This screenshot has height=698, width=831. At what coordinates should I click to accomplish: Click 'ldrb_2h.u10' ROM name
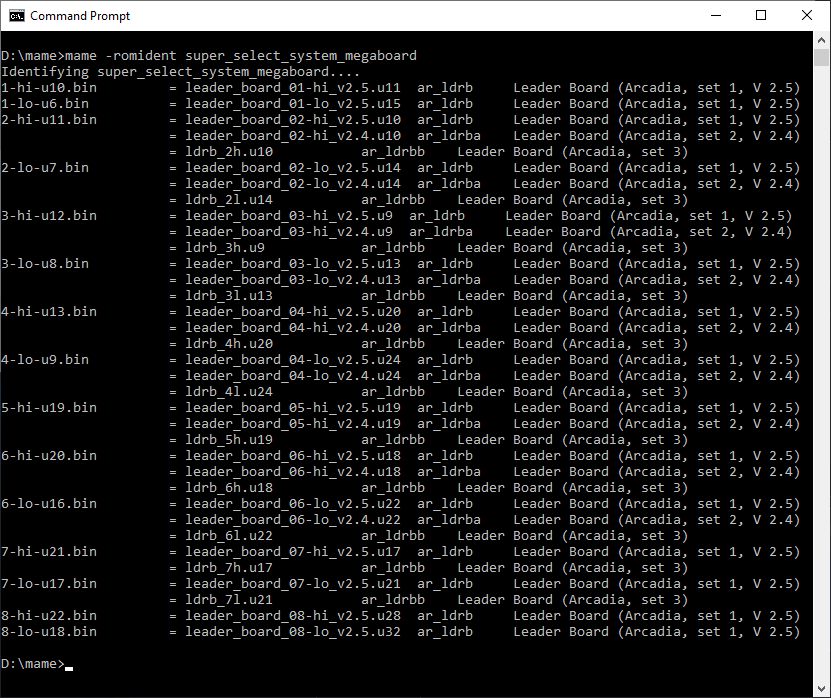pos(229,152)
